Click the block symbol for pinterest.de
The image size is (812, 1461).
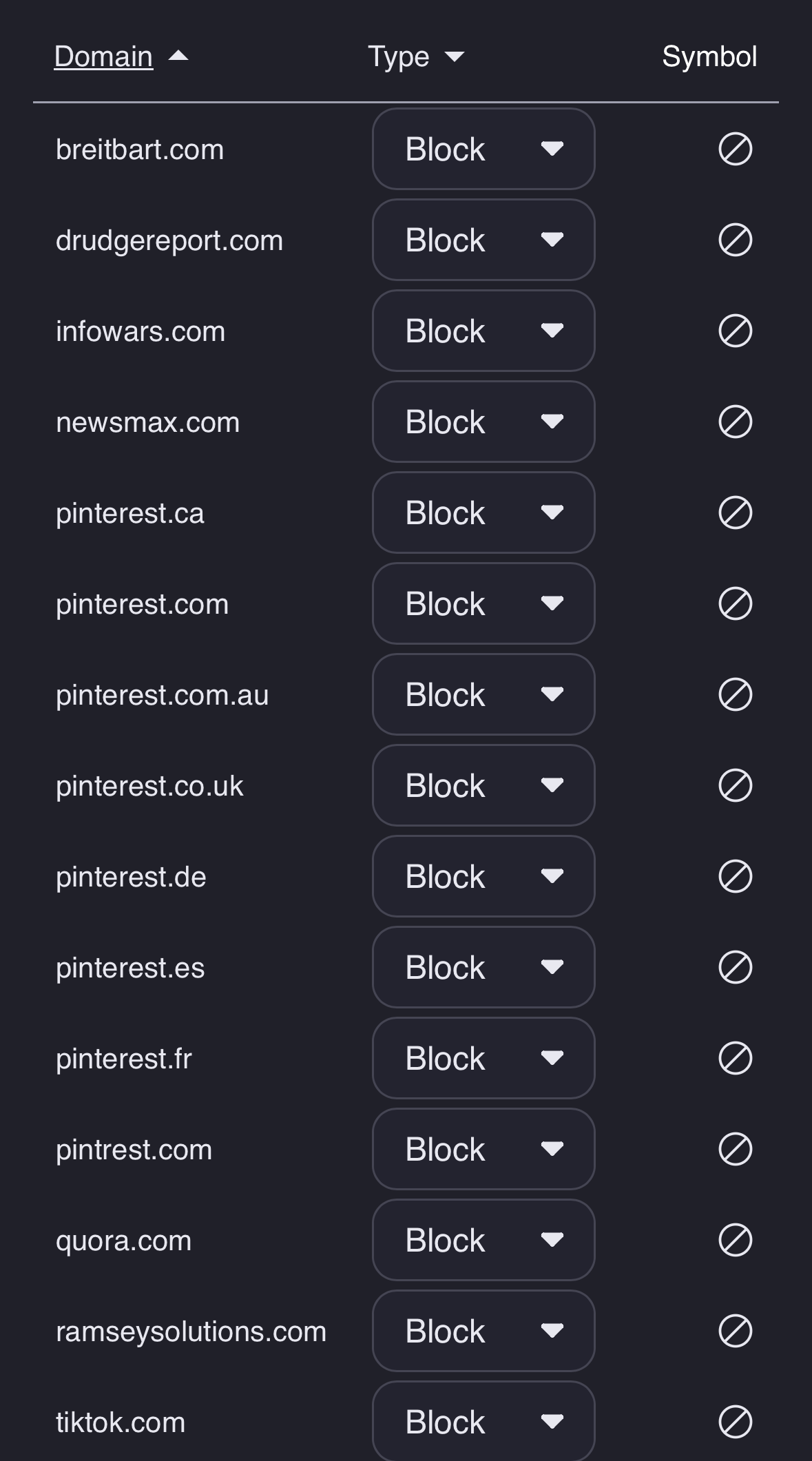click(x=735, y=877)
